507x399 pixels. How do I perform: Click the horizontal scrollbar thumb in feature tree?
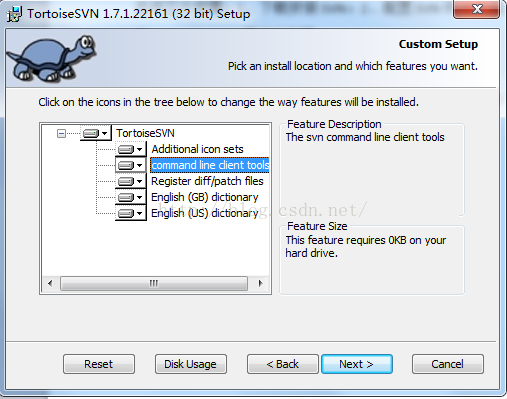pyautogui.click(x=154, y=284)
